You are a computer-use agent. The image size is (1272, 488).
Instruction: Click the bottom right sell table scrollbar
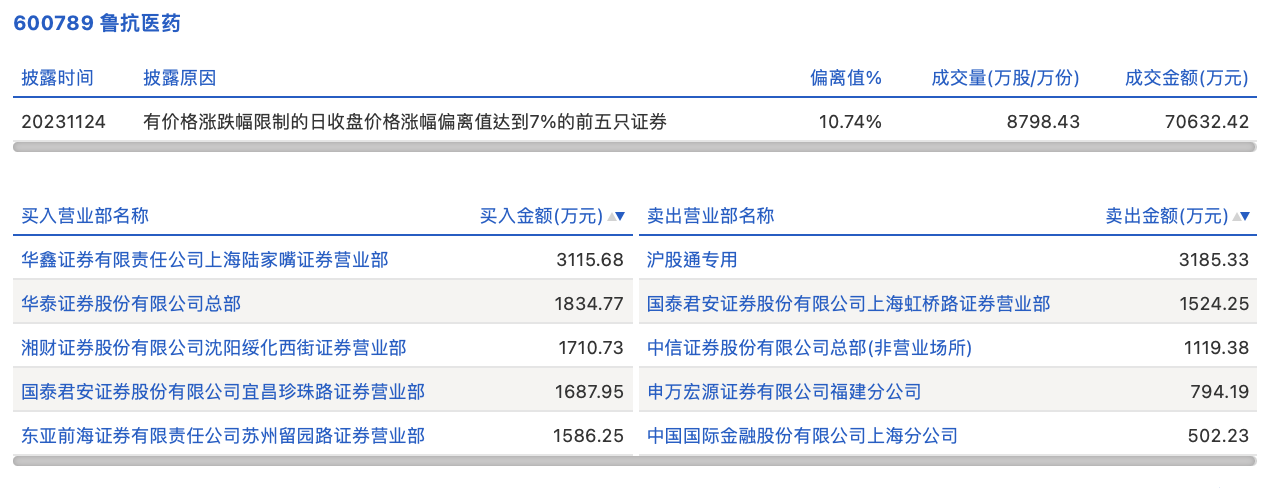pos(948,461)
